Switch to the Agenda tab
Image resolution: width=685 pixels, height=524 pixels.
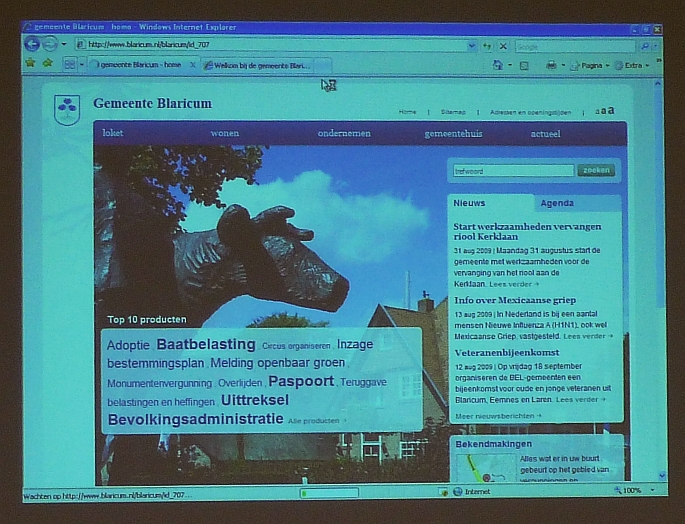click(557, 203)
